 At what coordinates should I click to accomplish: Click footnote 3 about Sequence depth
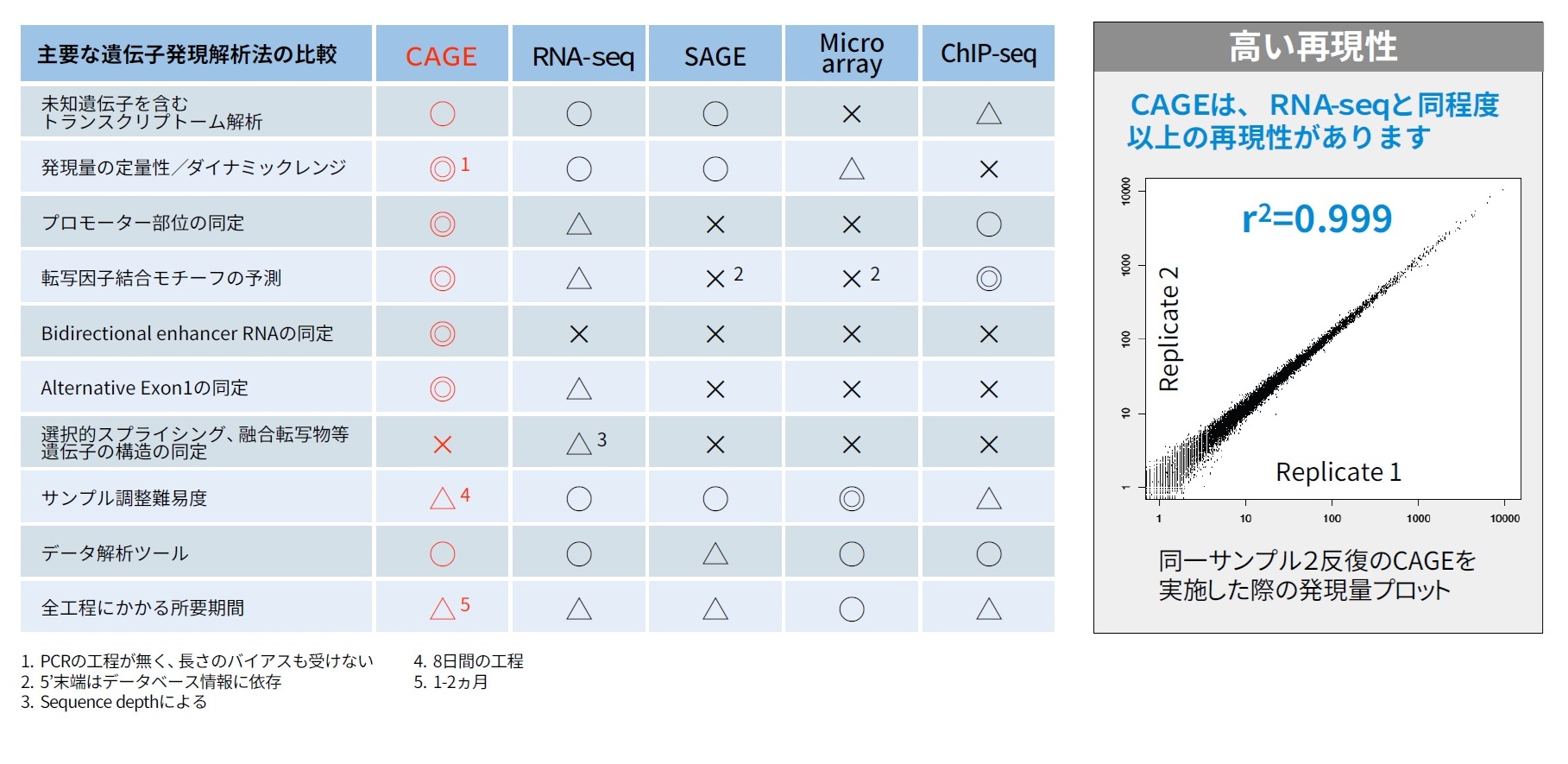point(114,703)
